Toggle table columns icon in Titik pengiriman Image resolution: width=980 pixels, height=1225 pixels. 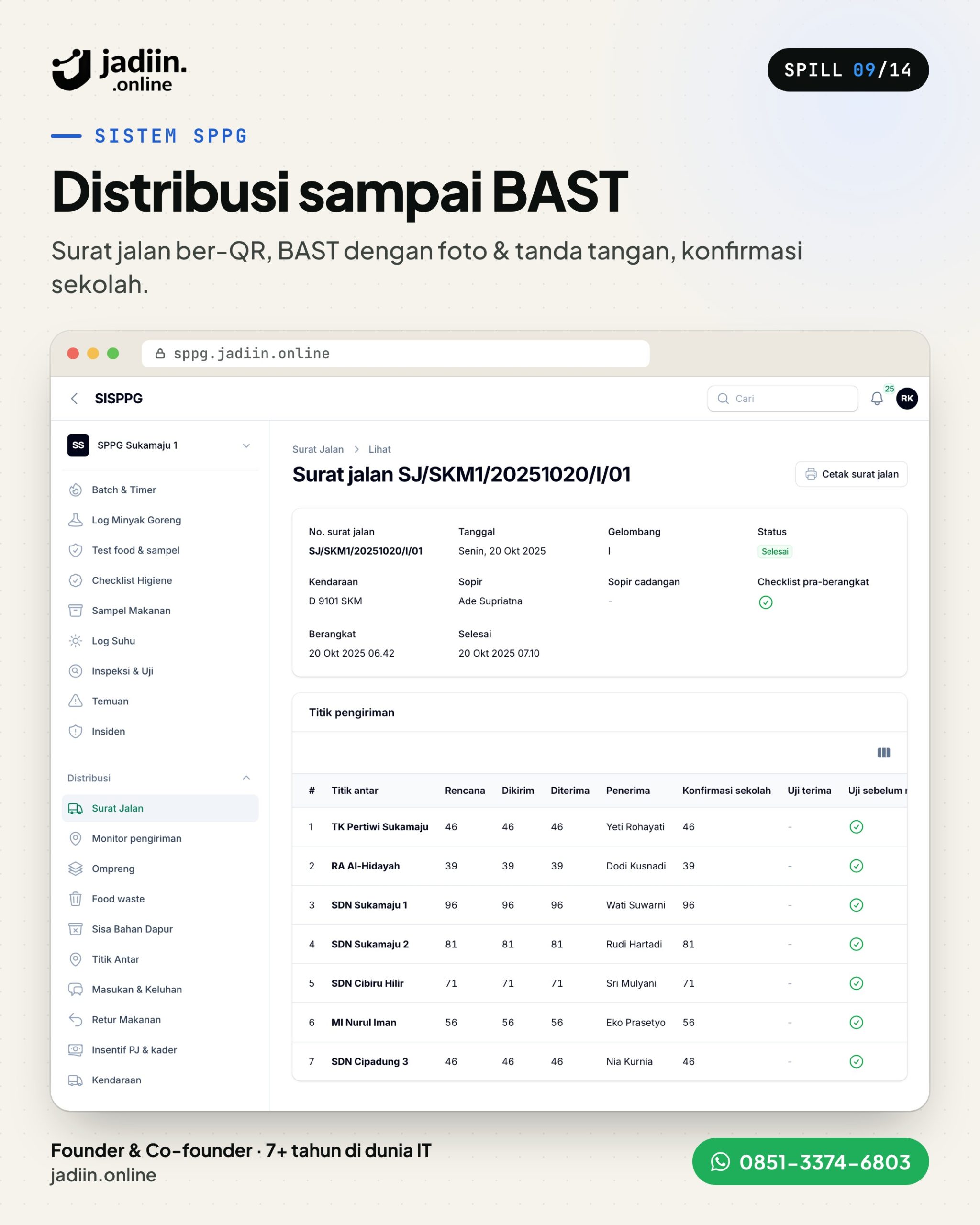(x=883, y=753)
